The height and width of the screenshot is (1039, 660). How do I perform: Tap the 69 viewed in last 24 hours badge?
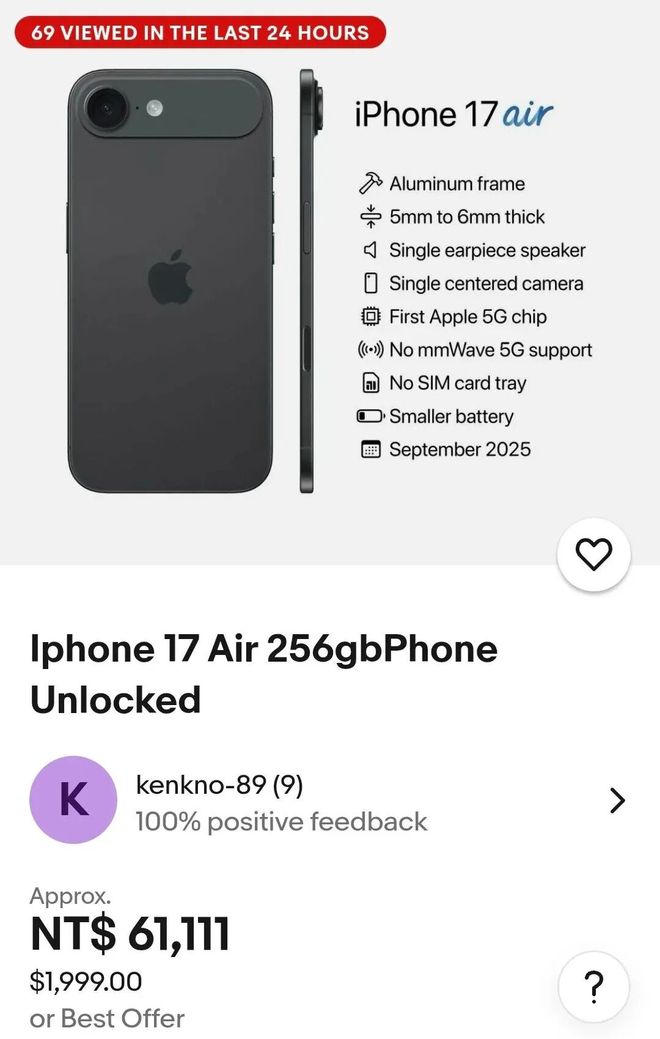tap(200, 32)
